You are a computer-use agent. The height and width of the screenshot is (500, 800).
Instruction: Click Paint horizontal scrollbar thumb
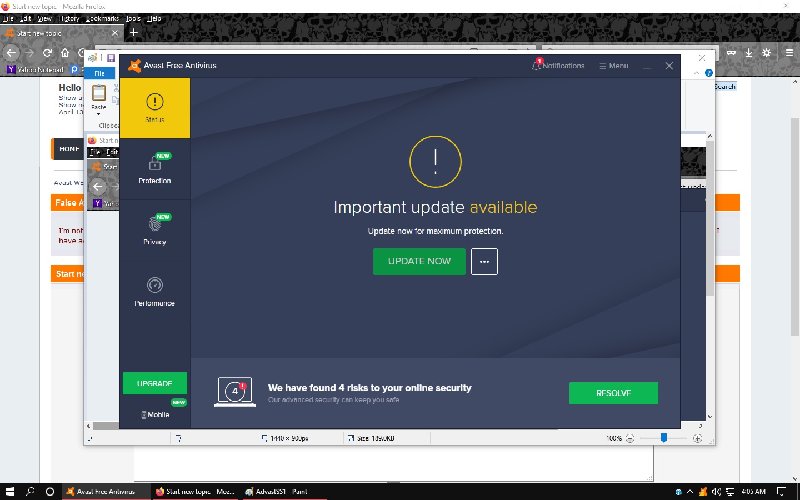[x=106, y=426]
